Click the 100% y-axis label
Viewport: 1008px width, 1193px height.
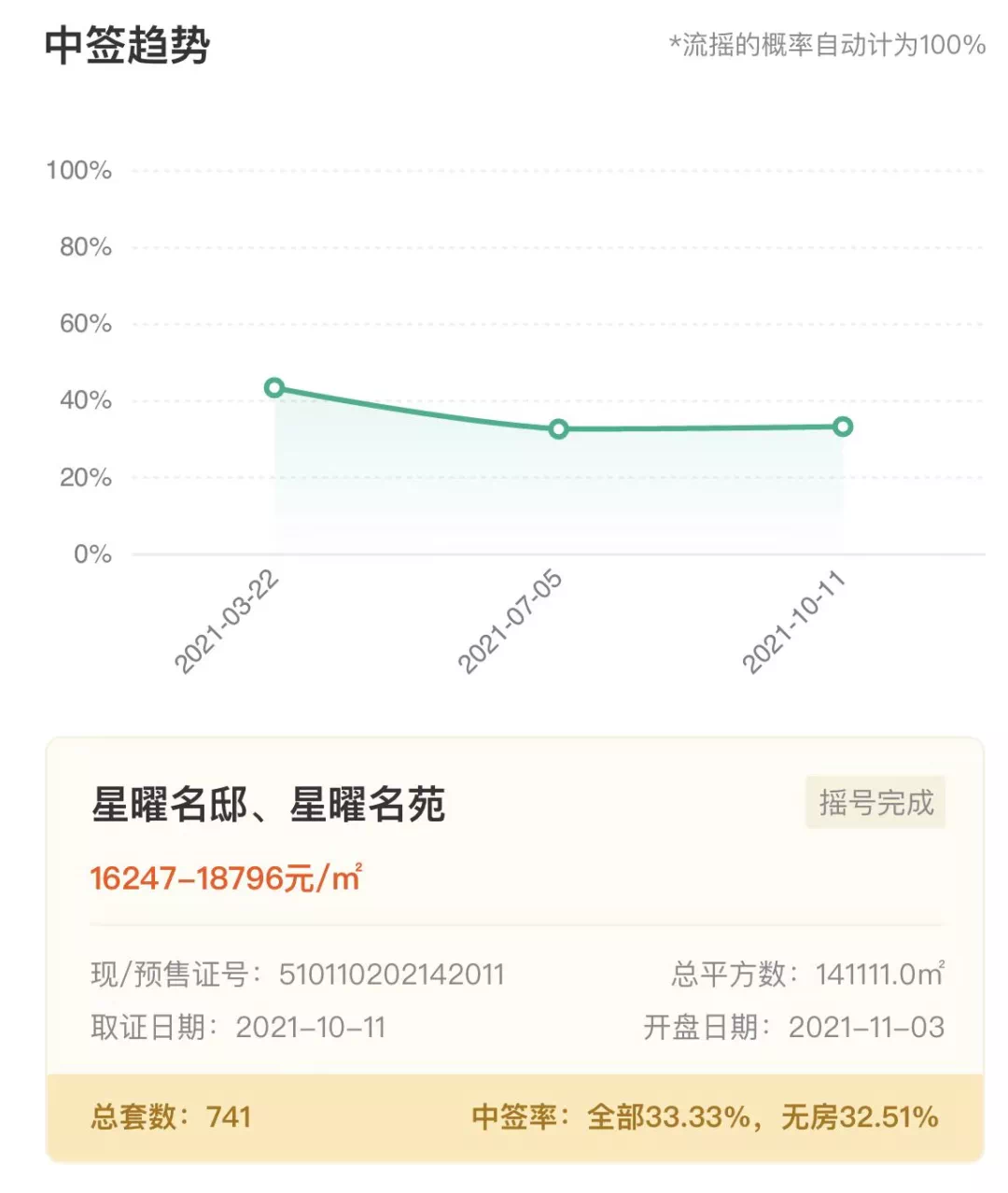(79, 171)
